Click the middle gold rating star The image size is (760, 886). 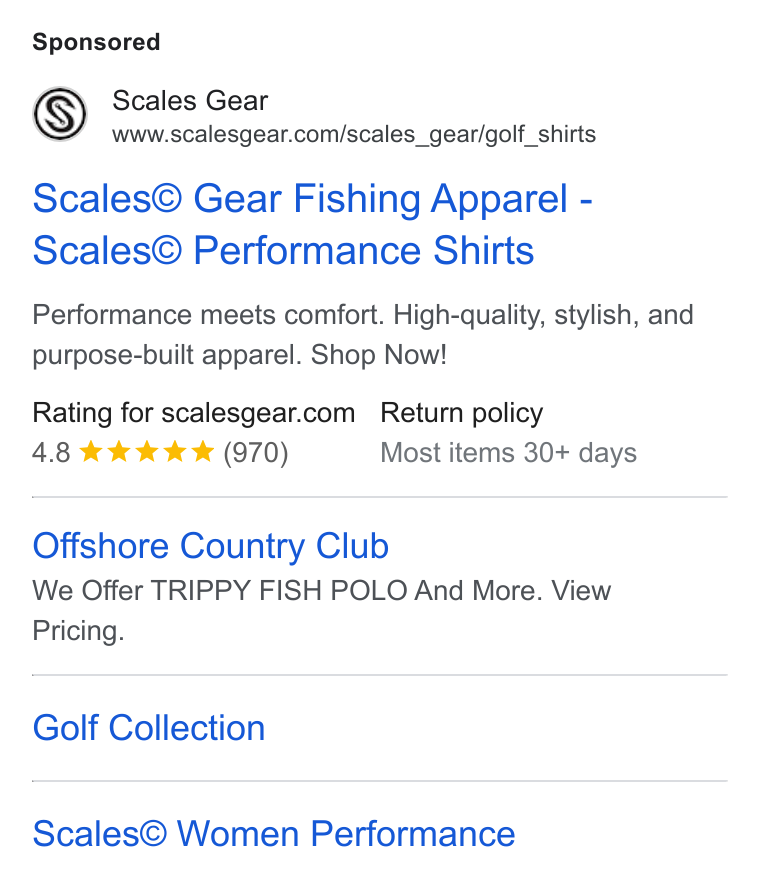[147, 452]
